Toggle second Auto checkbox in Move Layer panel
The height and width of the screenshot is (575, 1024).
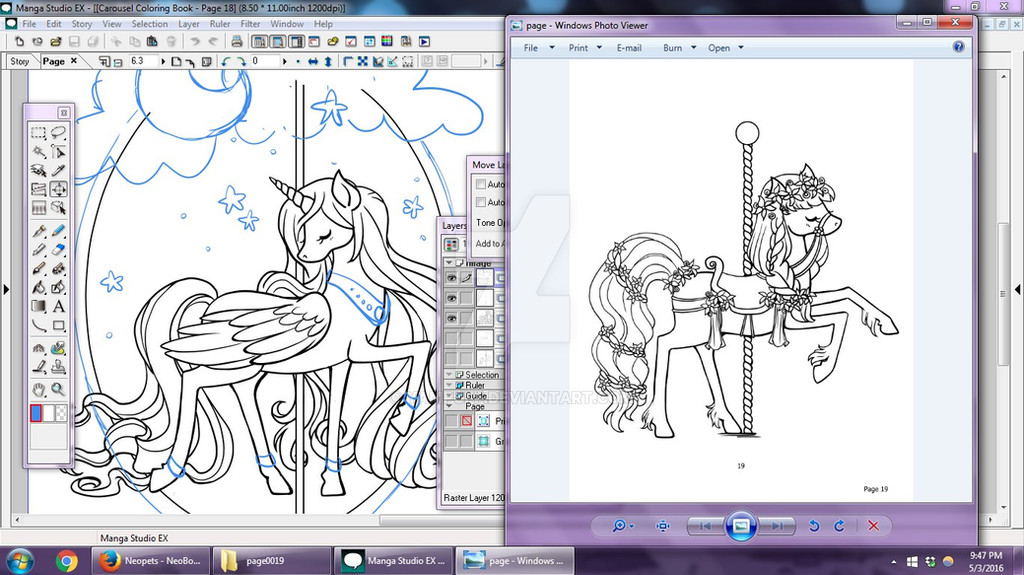point(481,203)
